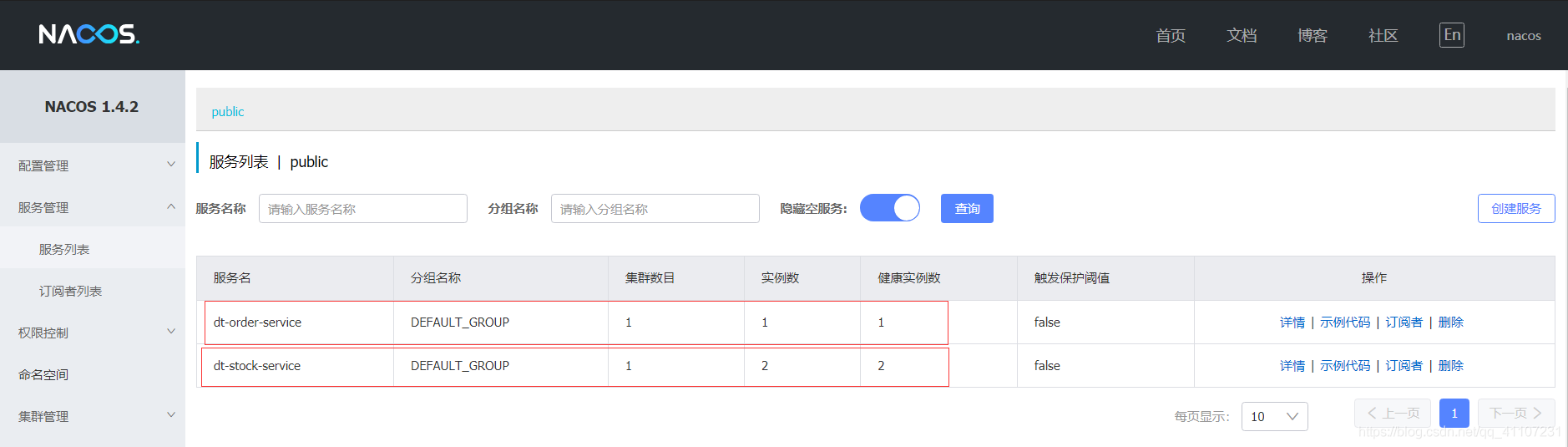1568x447 pixels.
Task: Click DEFAULT_GROUP in the dt-order-service row
Action: tap(460, 323)
